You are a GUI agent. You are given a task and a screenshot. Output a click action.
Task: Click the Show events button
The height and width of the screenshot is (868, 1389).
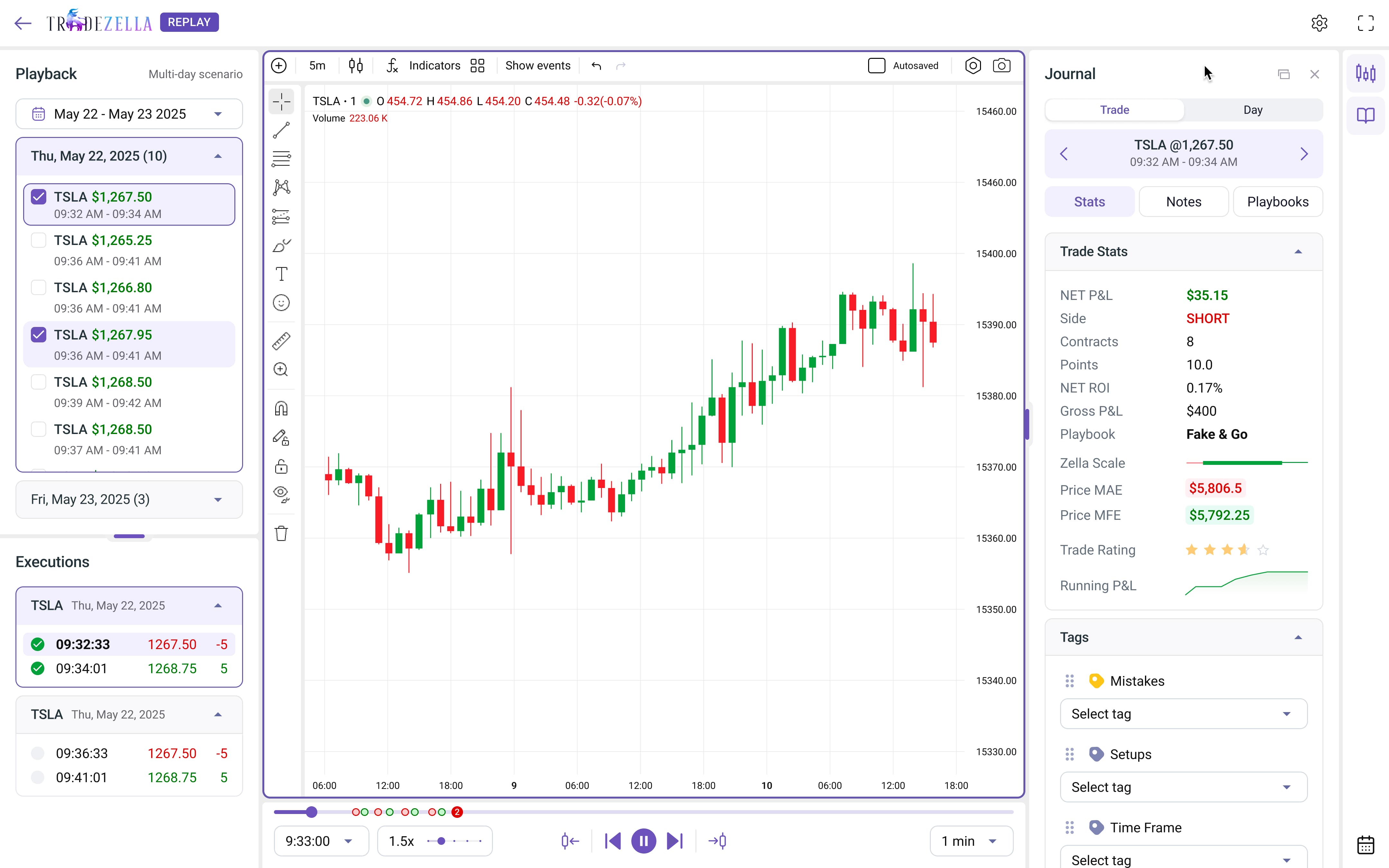click(538, 66)
